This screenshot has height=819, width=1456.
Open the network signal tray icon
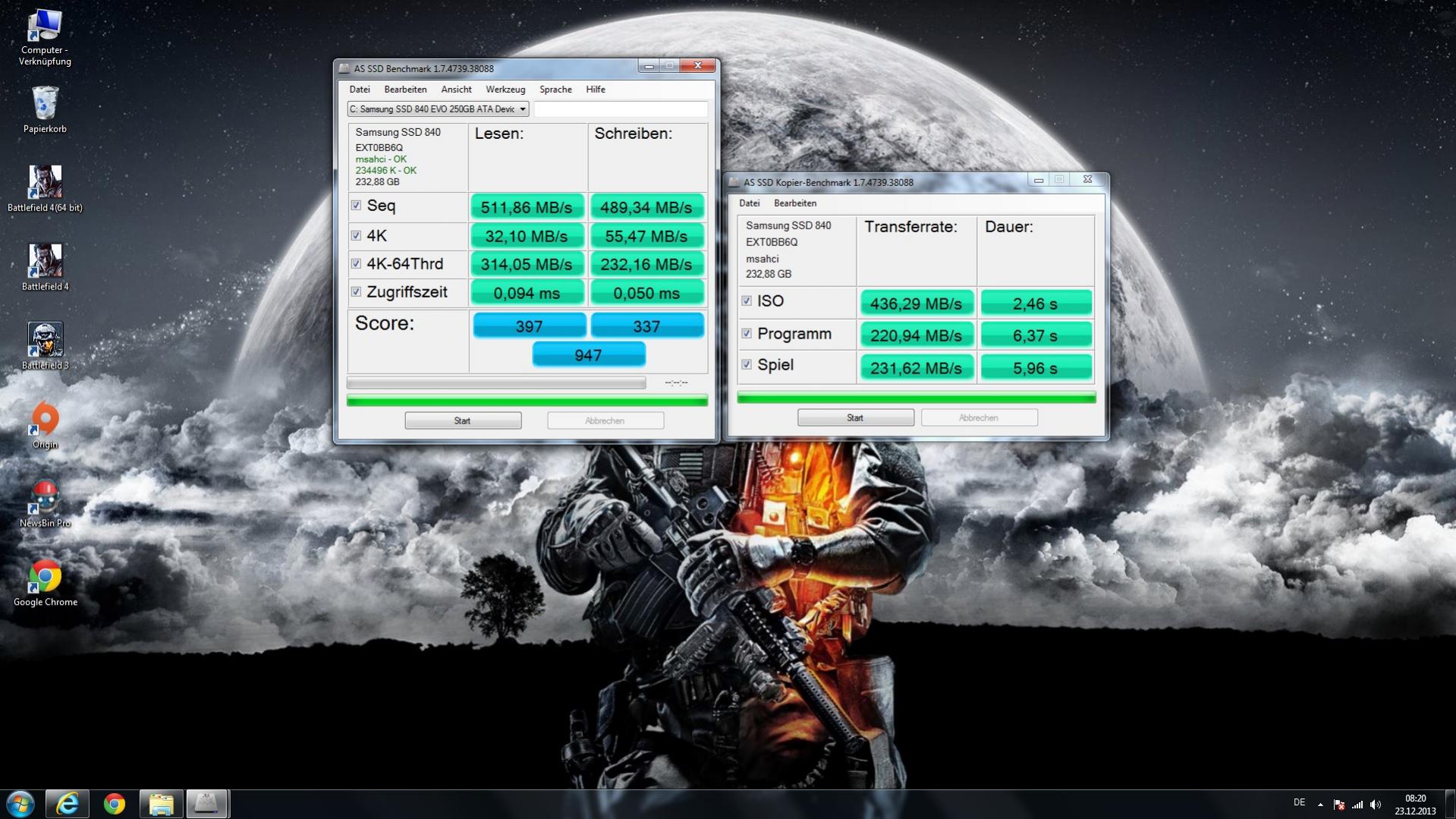(x=1357, y=805)
